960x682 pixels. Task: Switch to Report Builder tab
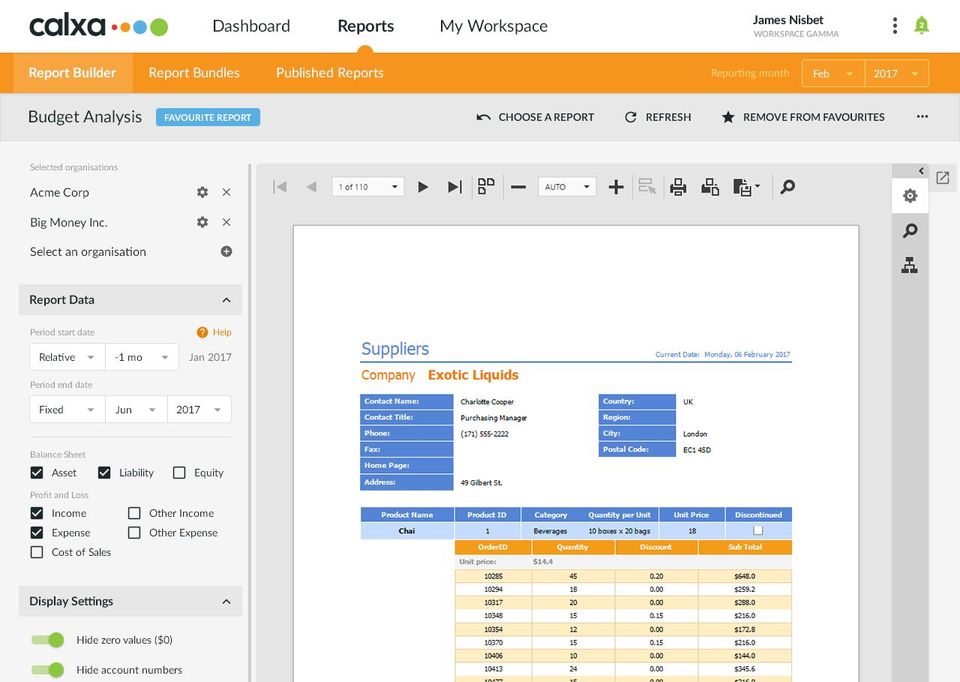72,73
